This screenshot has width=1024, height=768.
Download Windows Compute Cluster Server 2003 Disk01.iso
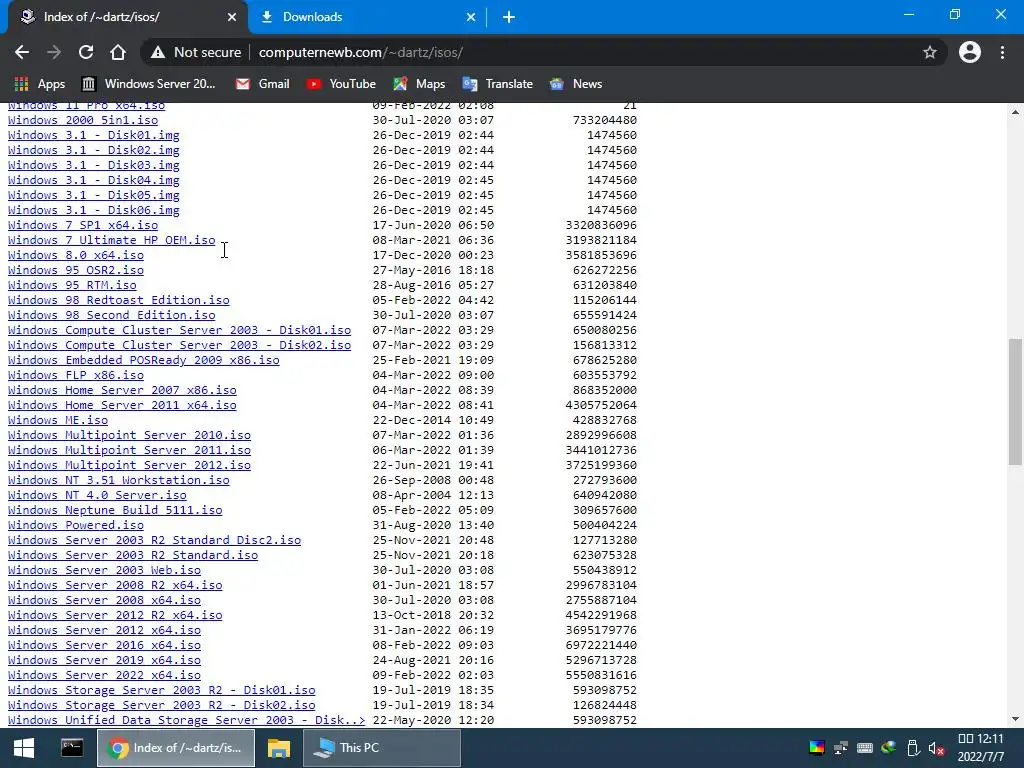tap(180, 330)
